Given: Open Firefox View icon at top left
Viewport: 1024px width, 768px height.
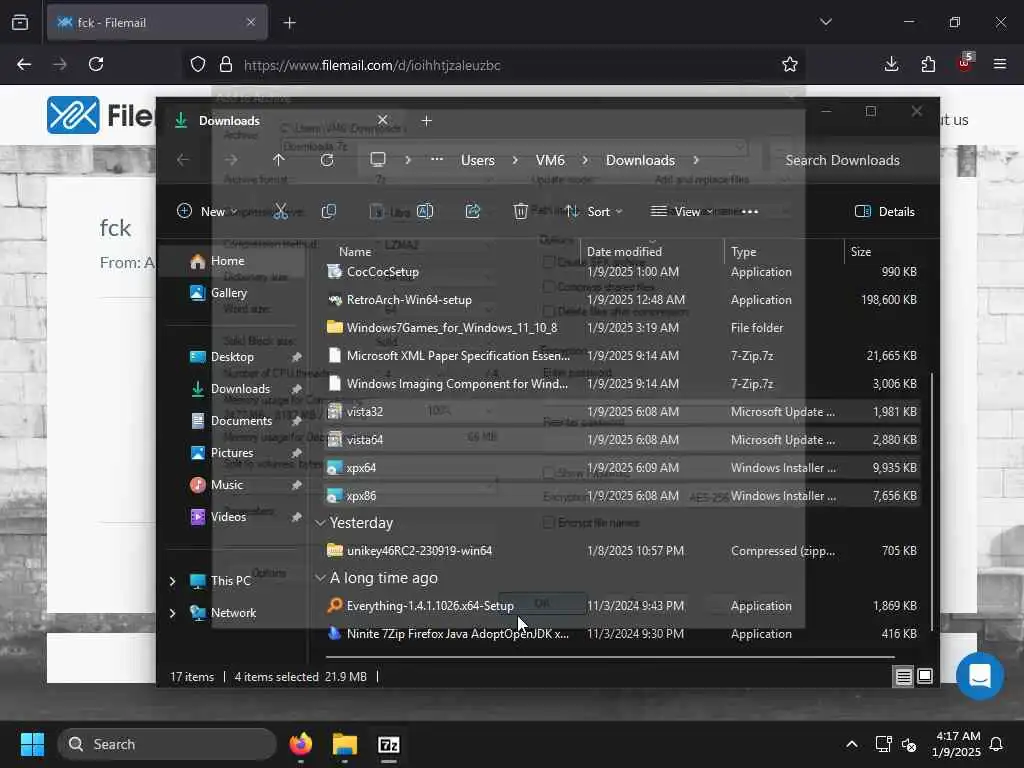Looking at the screenshot, I should click(20, 22).
